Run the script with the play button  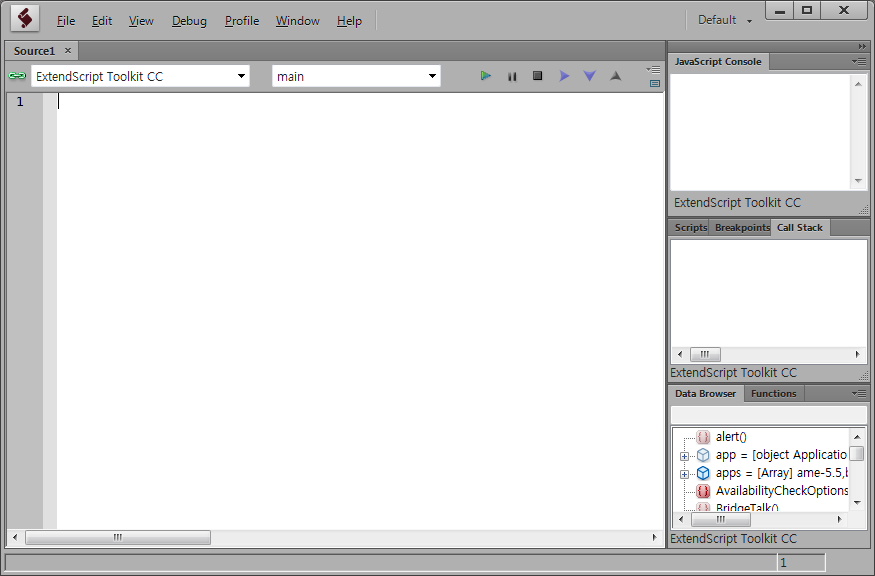485,76
